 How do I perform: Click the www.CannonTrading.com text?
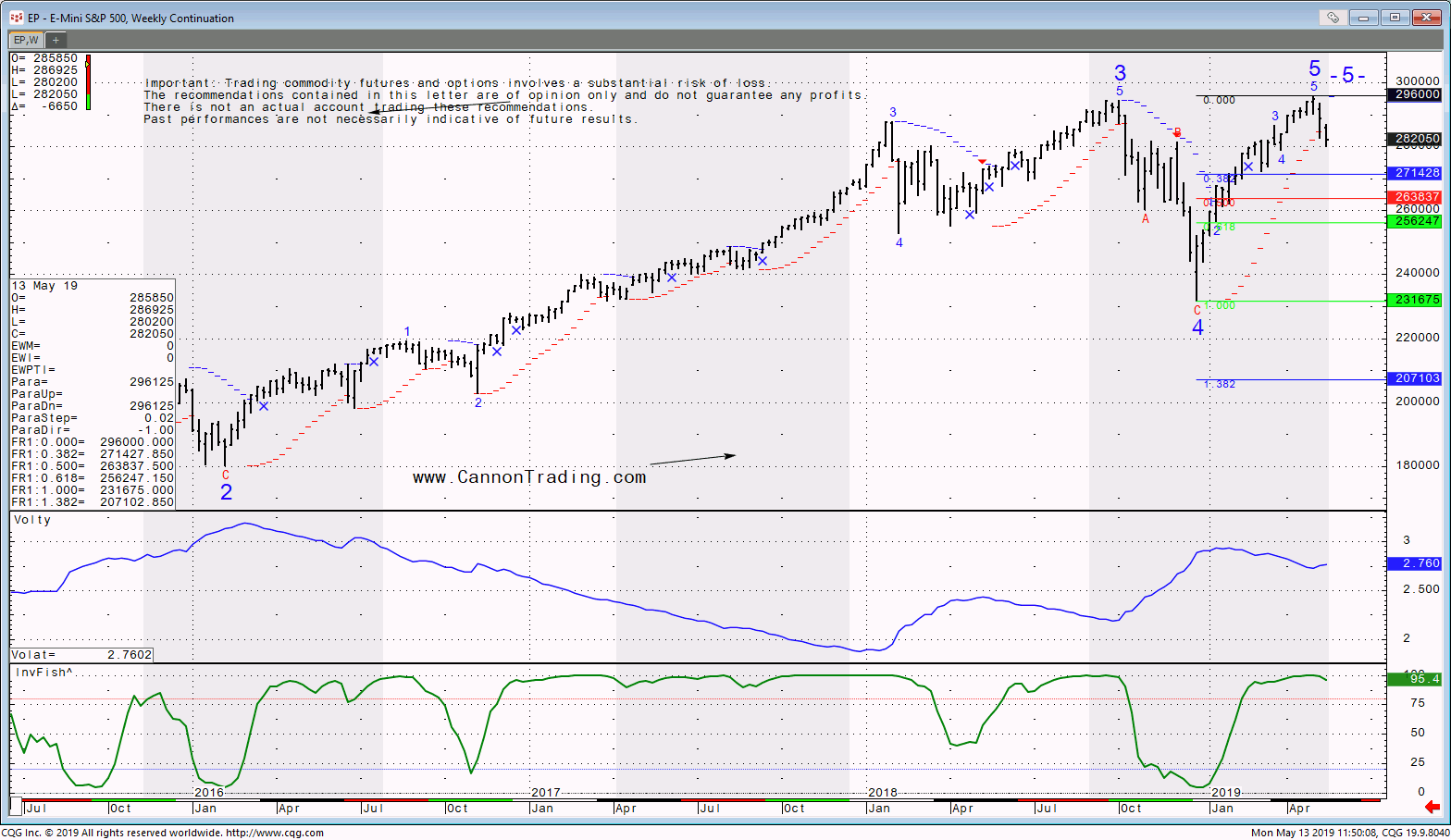[x=529, y=477]
